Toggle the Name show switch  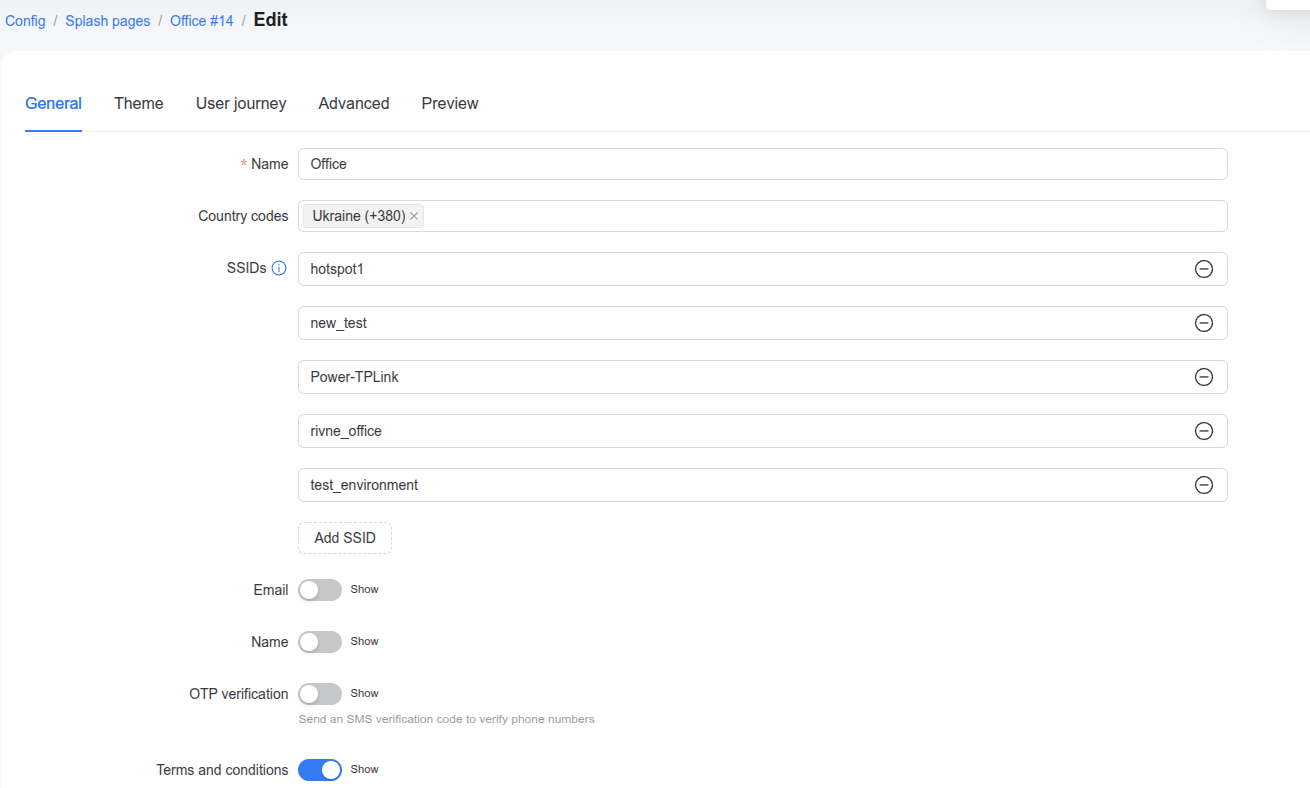(320, 642)
